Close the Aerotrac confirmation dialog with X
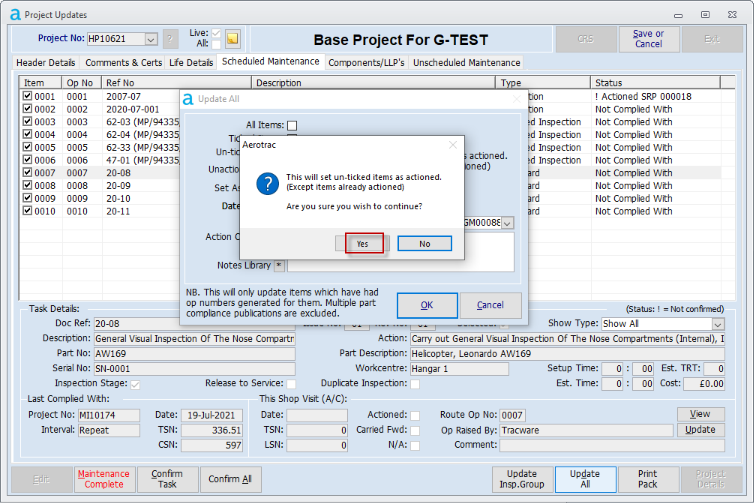The height and width of the screenshot is (503, 754). (x=452, y=145)
